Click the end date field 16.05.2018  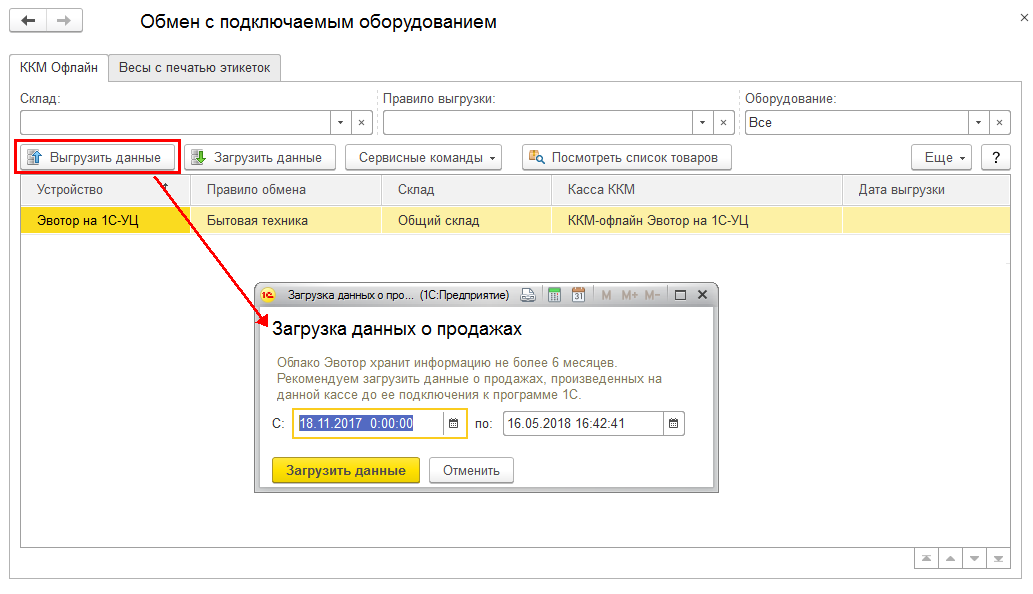coord(583,423)
